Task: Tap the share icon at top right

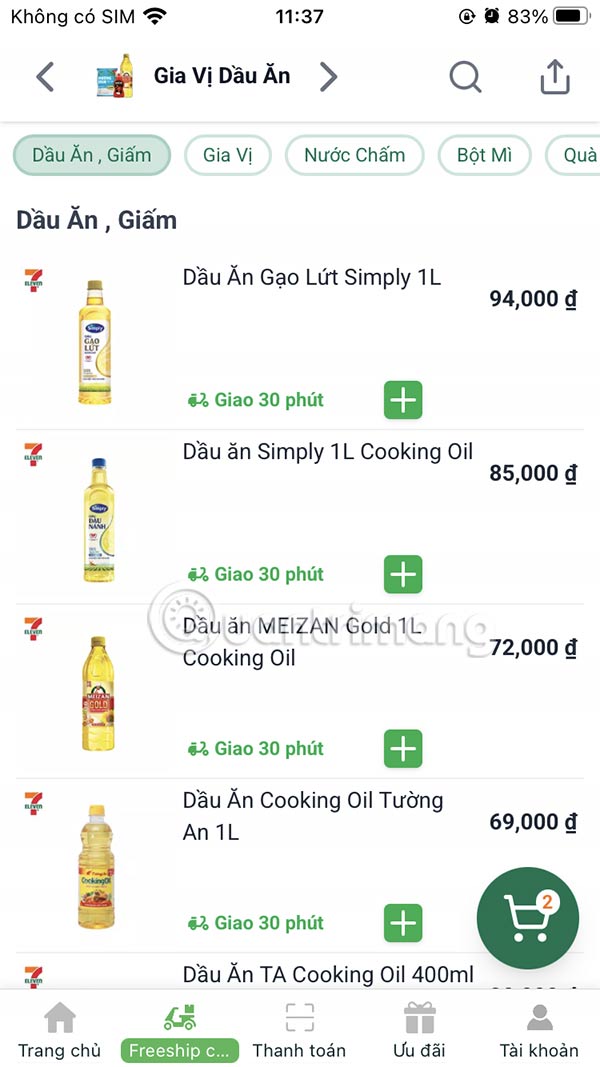Action: tap(554, 76)
